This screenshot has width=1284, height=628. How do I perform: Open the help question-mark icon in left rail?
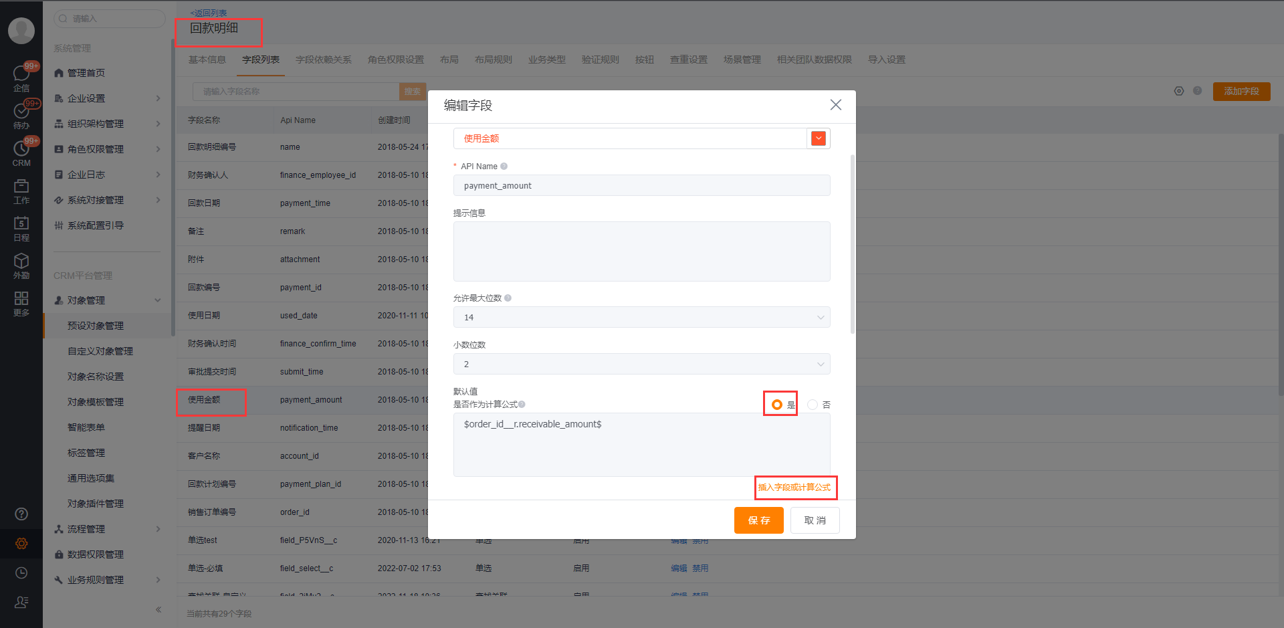point(21,514)
